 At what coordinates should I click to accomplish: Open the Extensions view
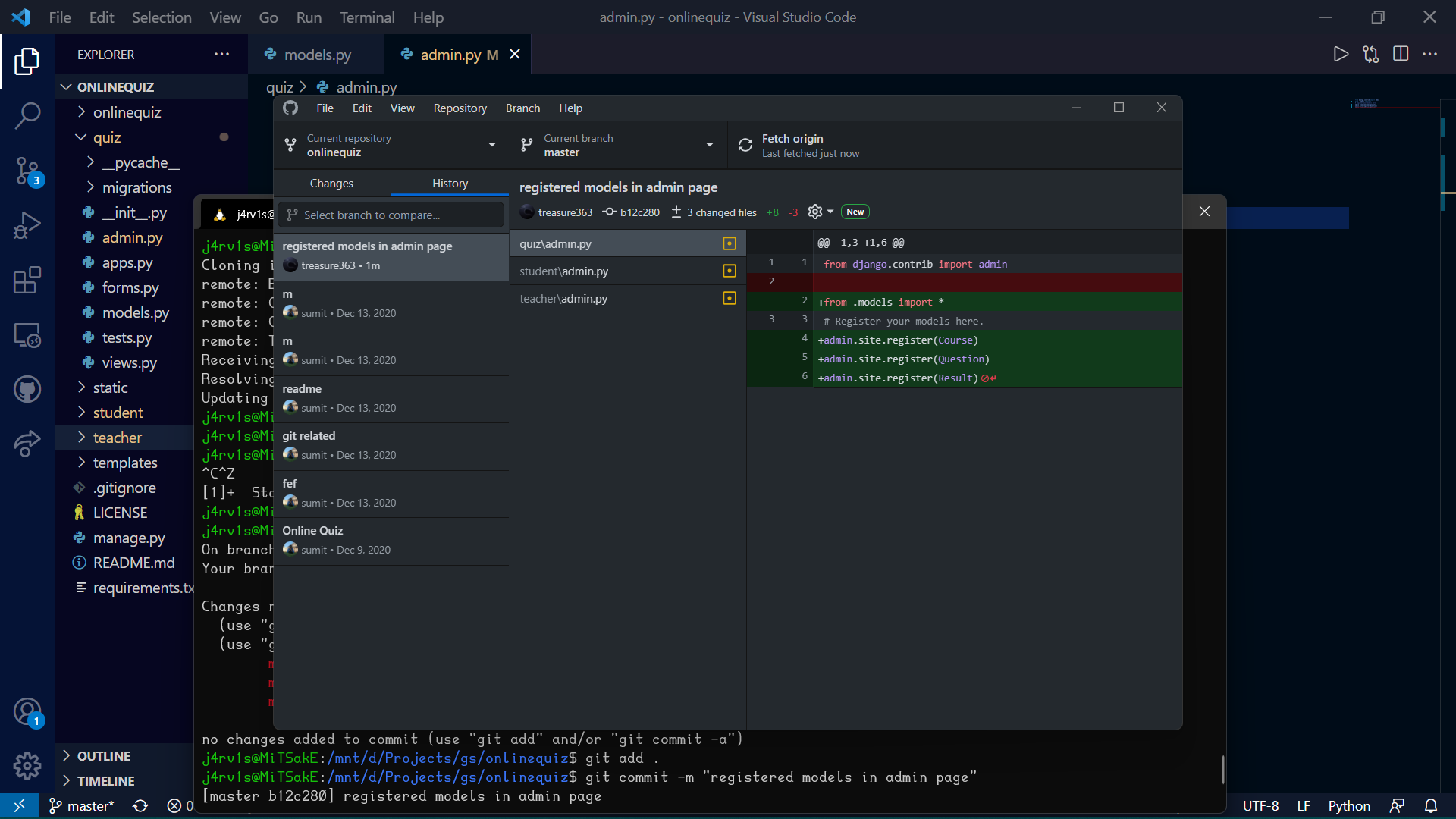27,280
